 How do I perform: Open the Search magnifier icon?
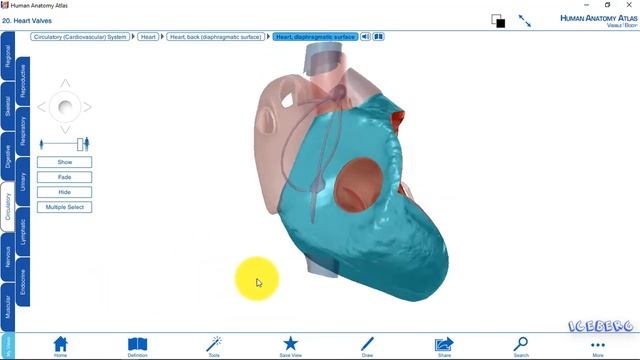pos(521,344)
